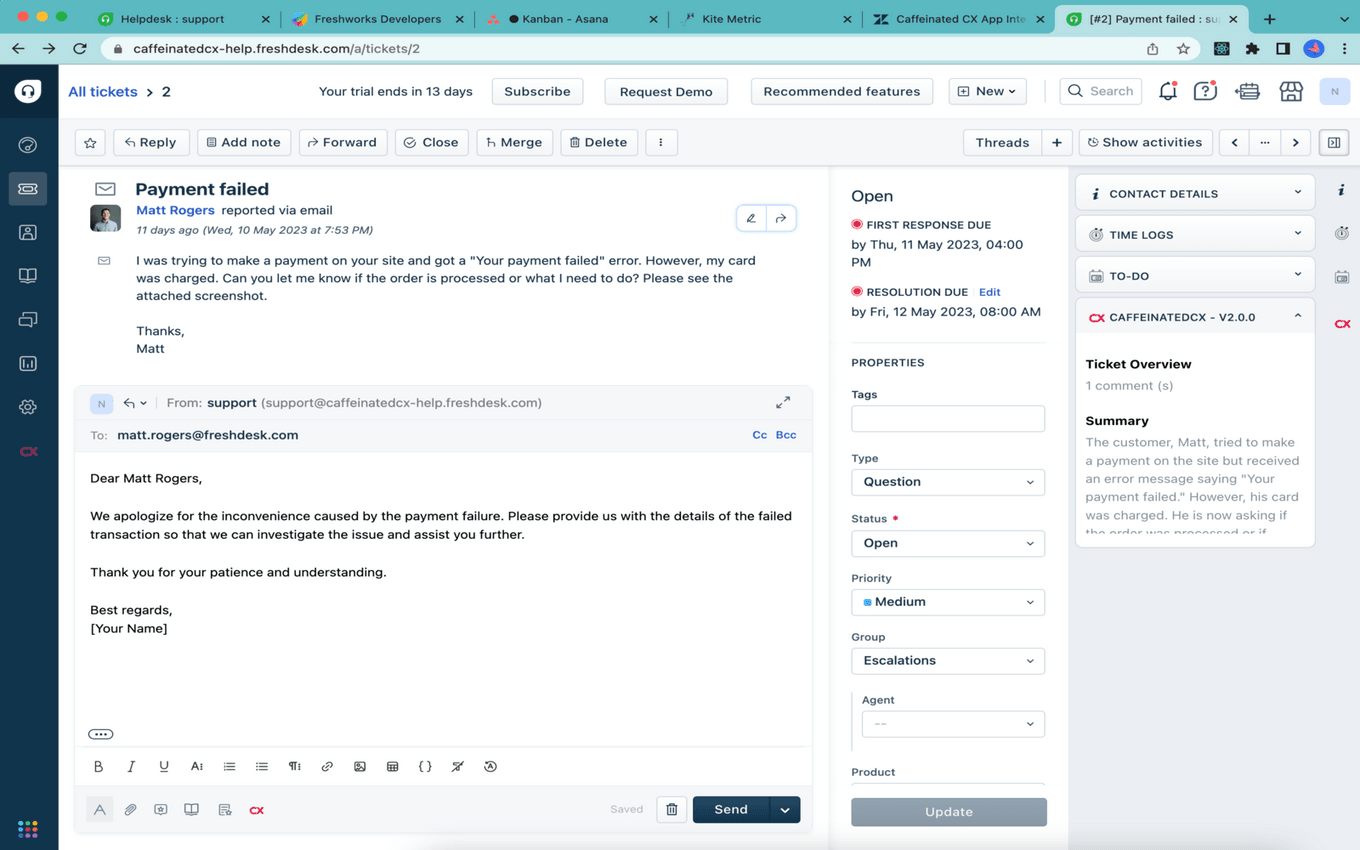
Task: Open the Status dropdown showing Open
Action: 947,543
